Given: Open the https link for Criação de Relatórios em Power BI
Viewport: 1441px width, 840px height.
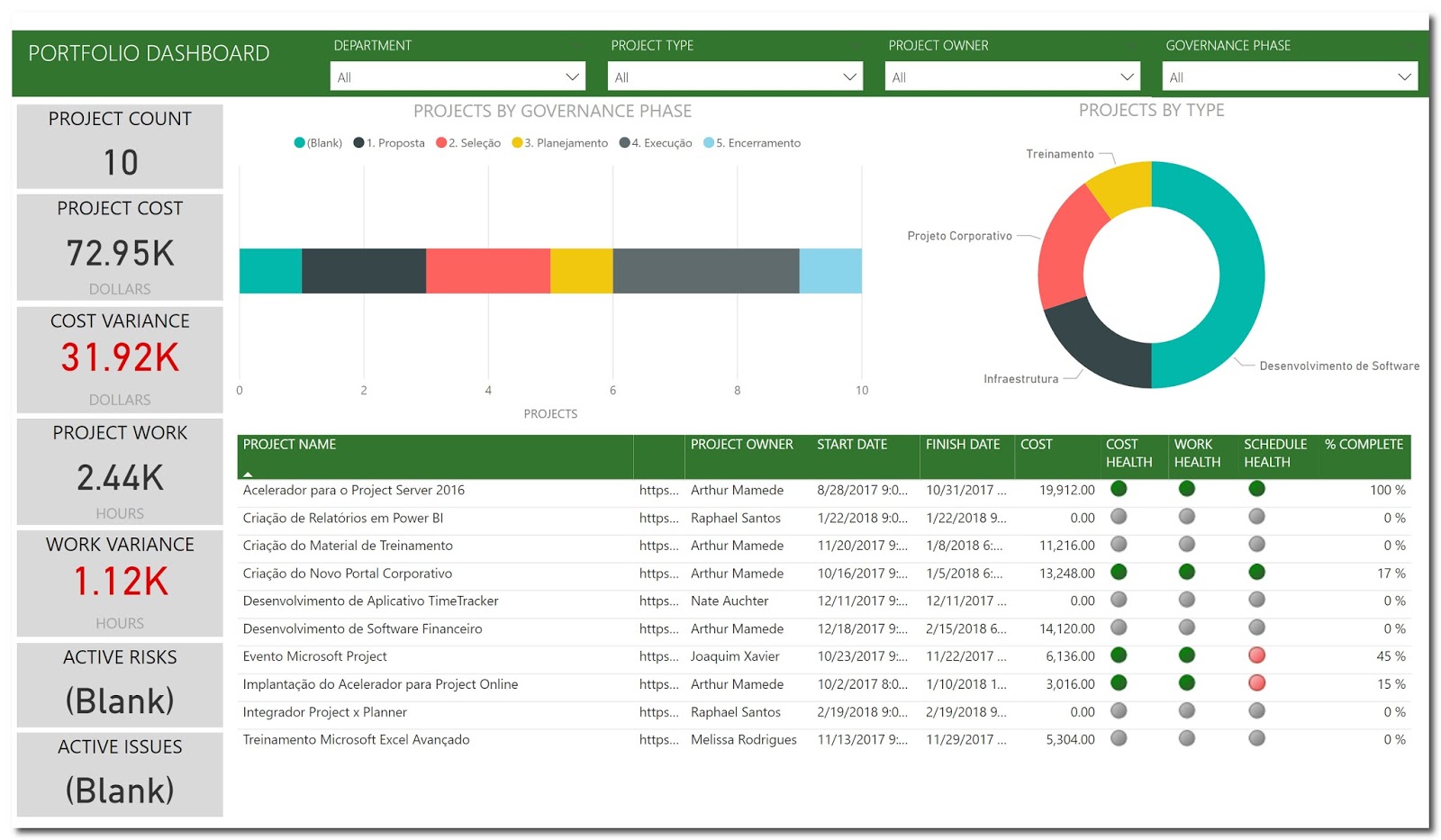Looking at the screenshot, I should [x=659, y=518].
